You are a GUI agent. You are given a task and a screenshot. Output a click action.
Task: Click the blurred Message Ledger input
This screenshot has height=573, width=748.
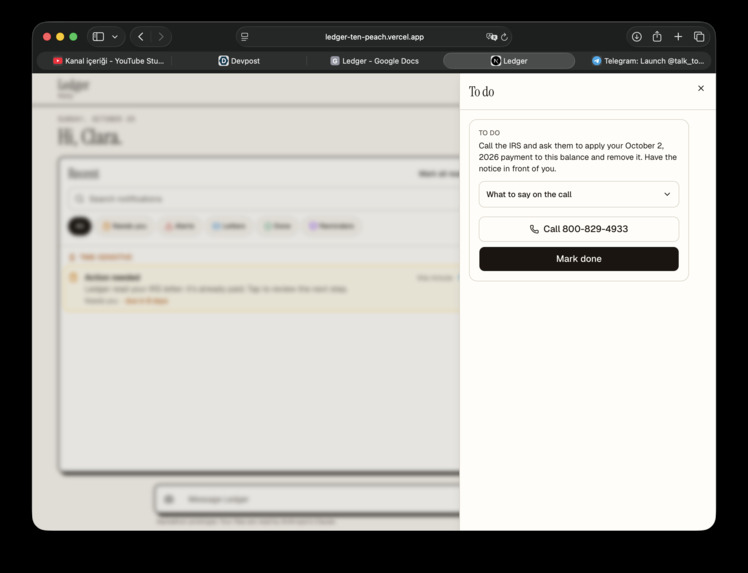click(307, 499)
